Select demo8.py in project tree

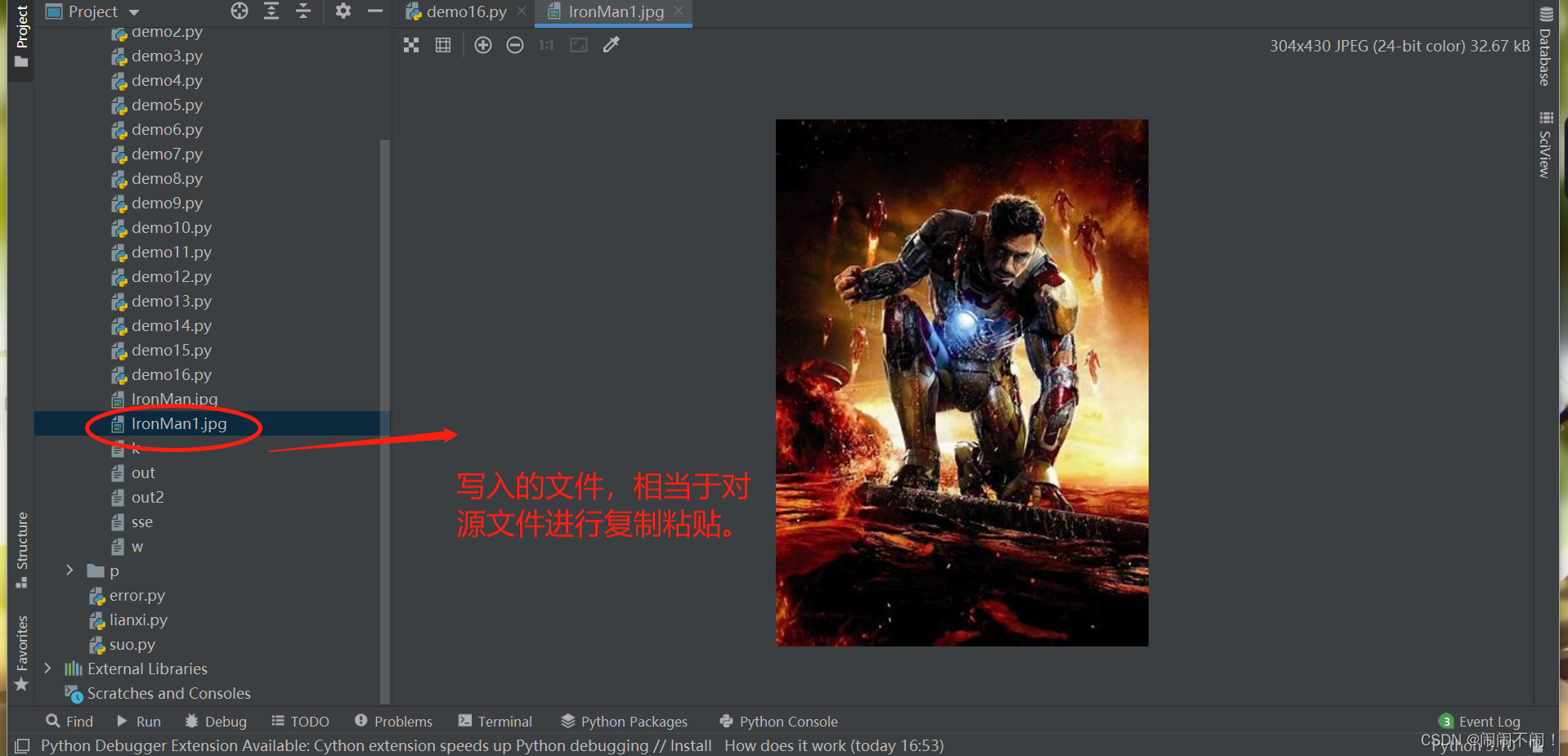click(167, 178)
